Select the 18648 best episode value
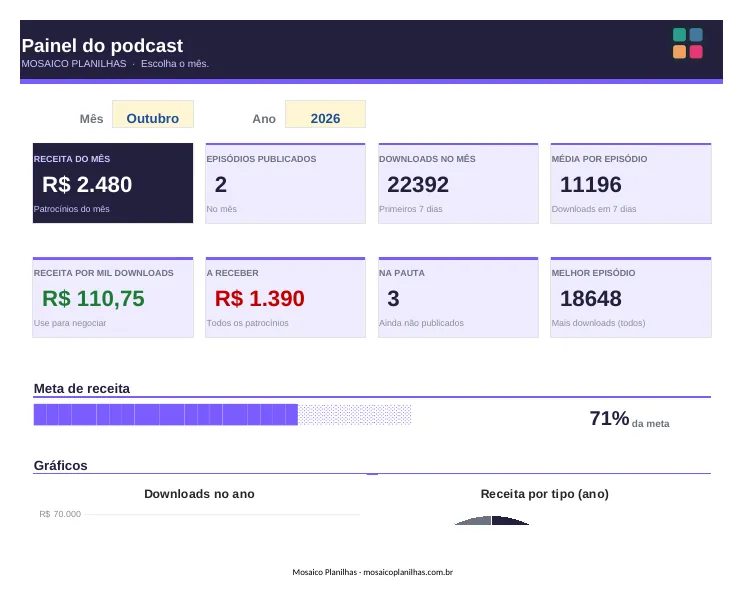Viewport: 743px width, 597px height. click(x=590, y=298)
